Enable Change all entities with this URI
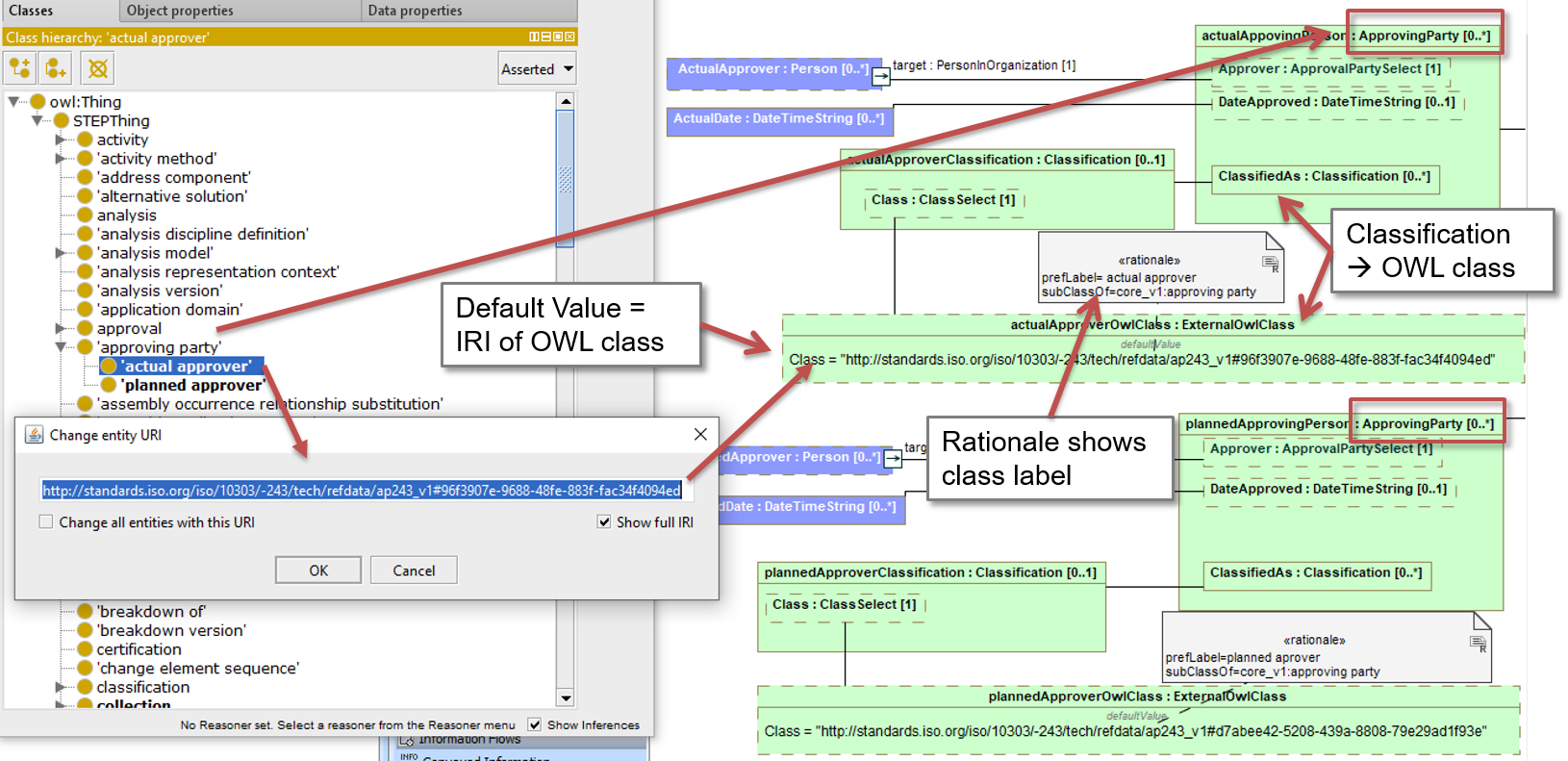Screen dimensions: 1568x761 tap(46, 521)
